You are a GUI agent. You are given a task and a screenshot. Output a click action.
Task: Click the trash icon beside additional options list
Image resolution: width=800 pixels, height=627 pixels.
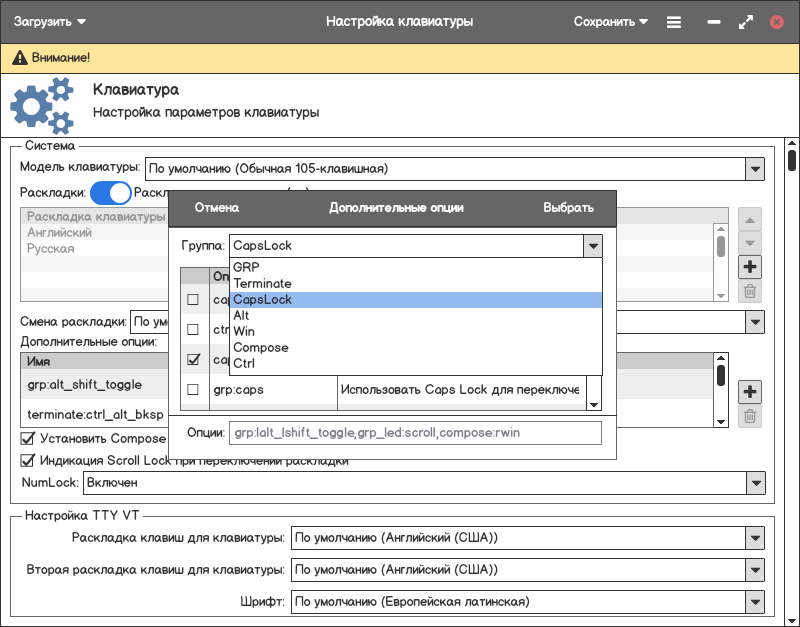click(x=749, y=417)
